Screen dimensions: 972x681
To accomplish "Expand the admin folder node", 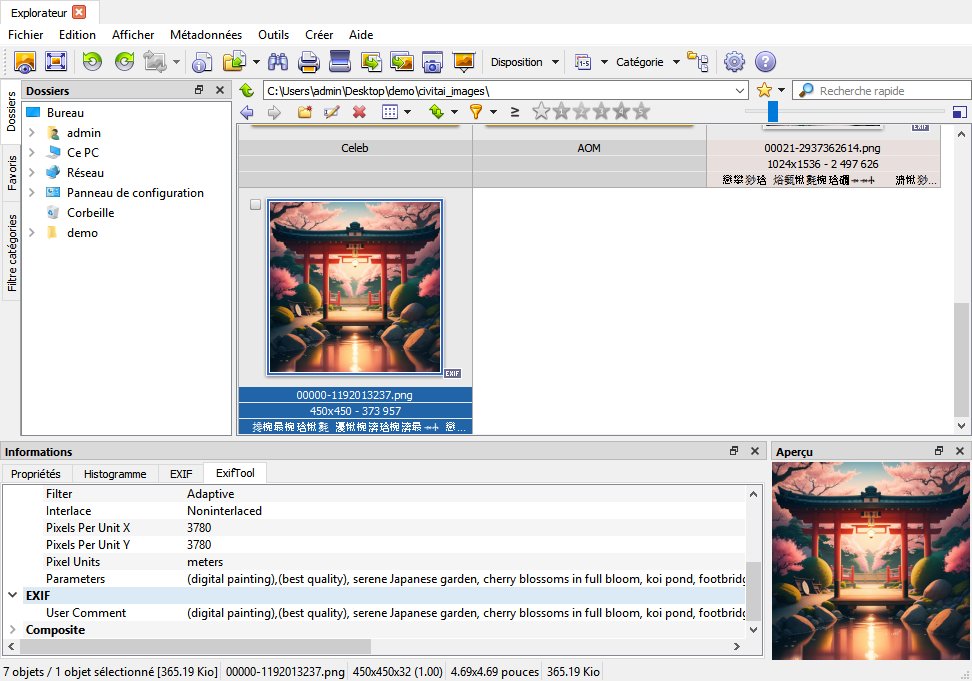I will click(32, 133).
